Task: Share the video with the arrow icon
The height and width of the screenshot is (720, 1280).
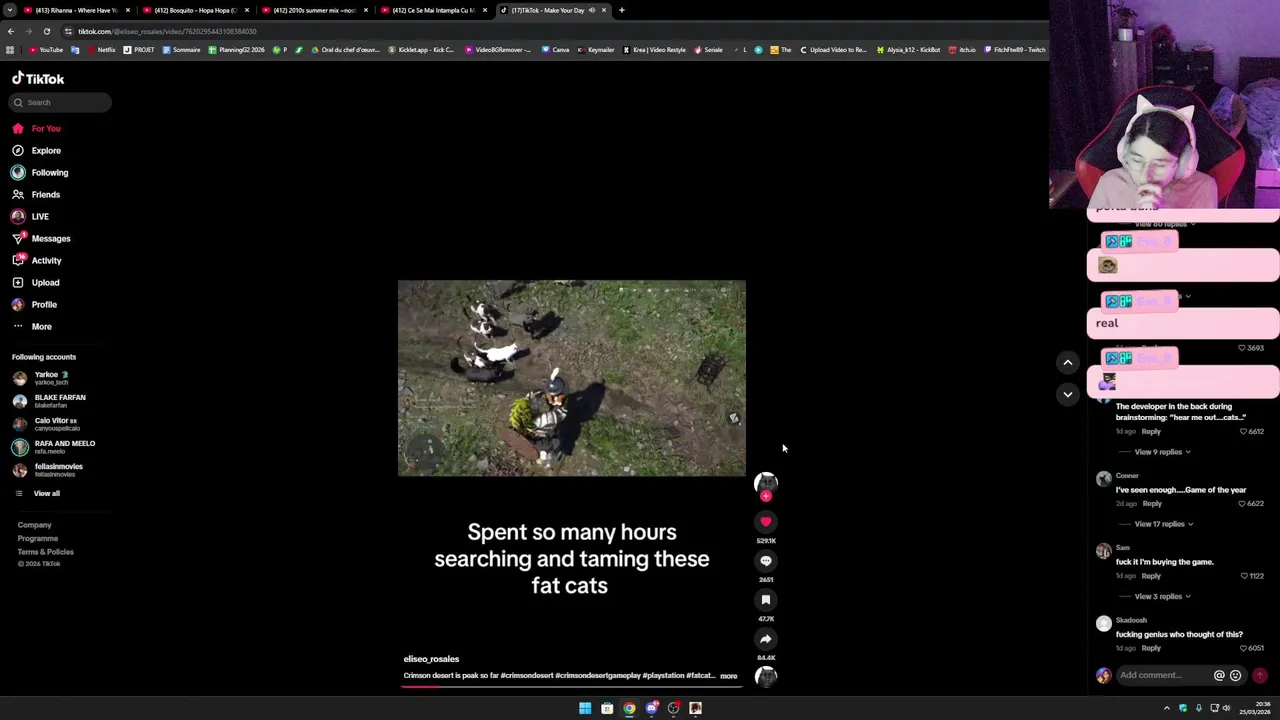Action: coord(766,639)
